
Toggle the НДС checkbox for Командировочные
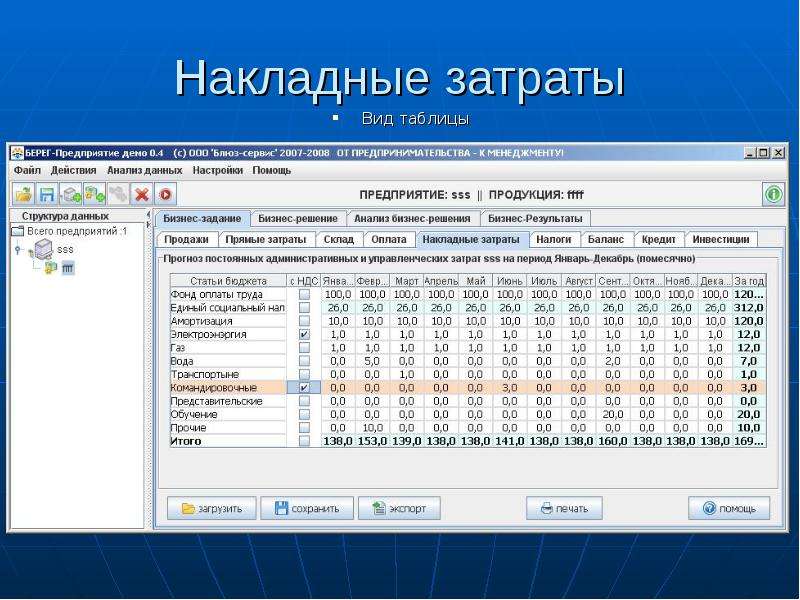[x=304, y=388]
